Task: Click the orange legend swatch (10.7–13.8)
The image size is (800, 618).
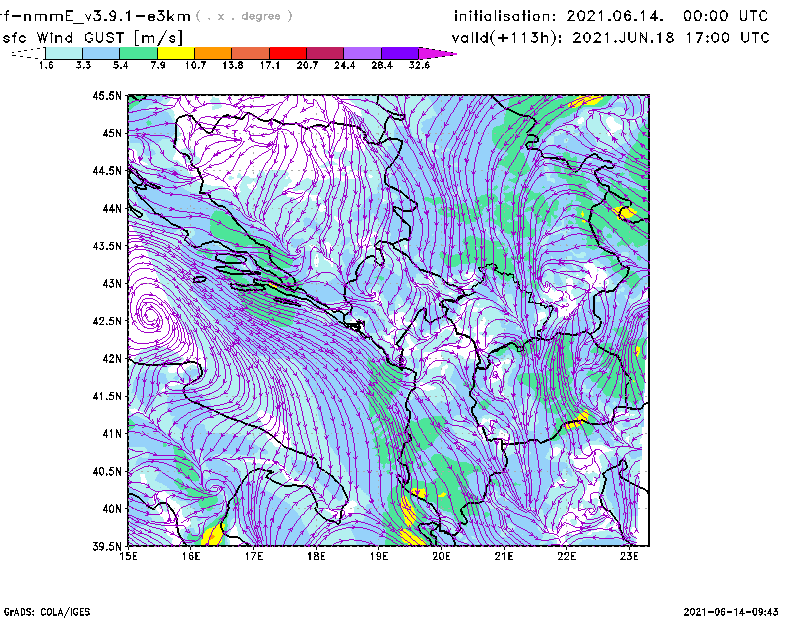Action: [x=213, y=53]
